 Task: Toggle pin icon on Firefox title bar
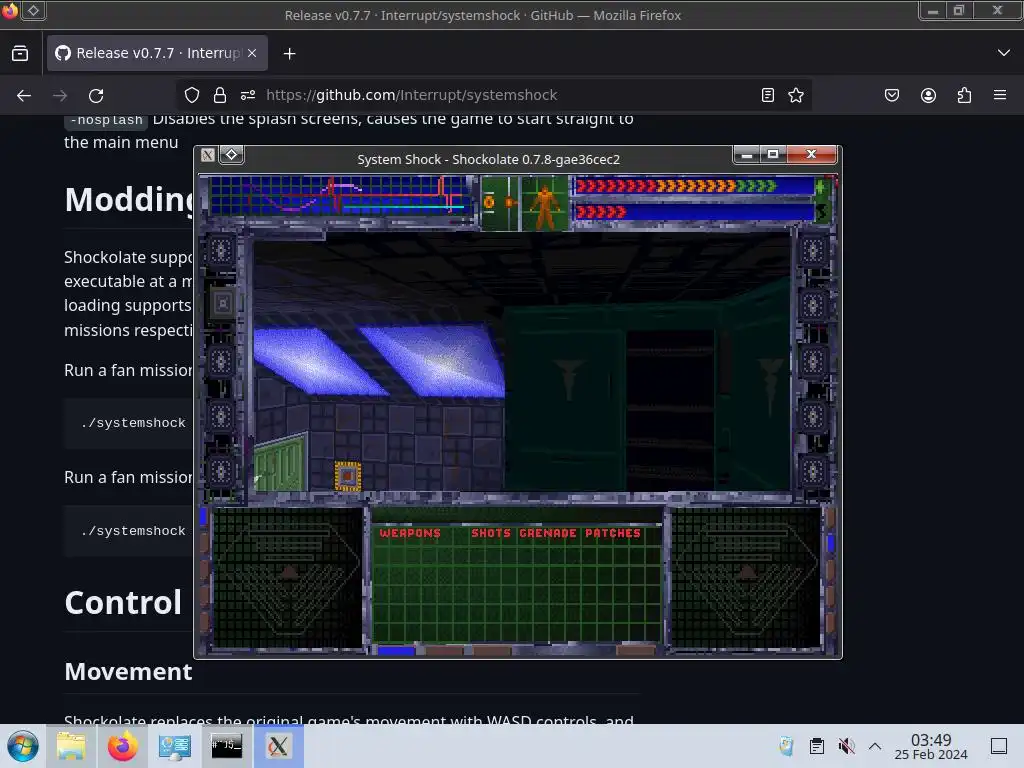(33, 10)
